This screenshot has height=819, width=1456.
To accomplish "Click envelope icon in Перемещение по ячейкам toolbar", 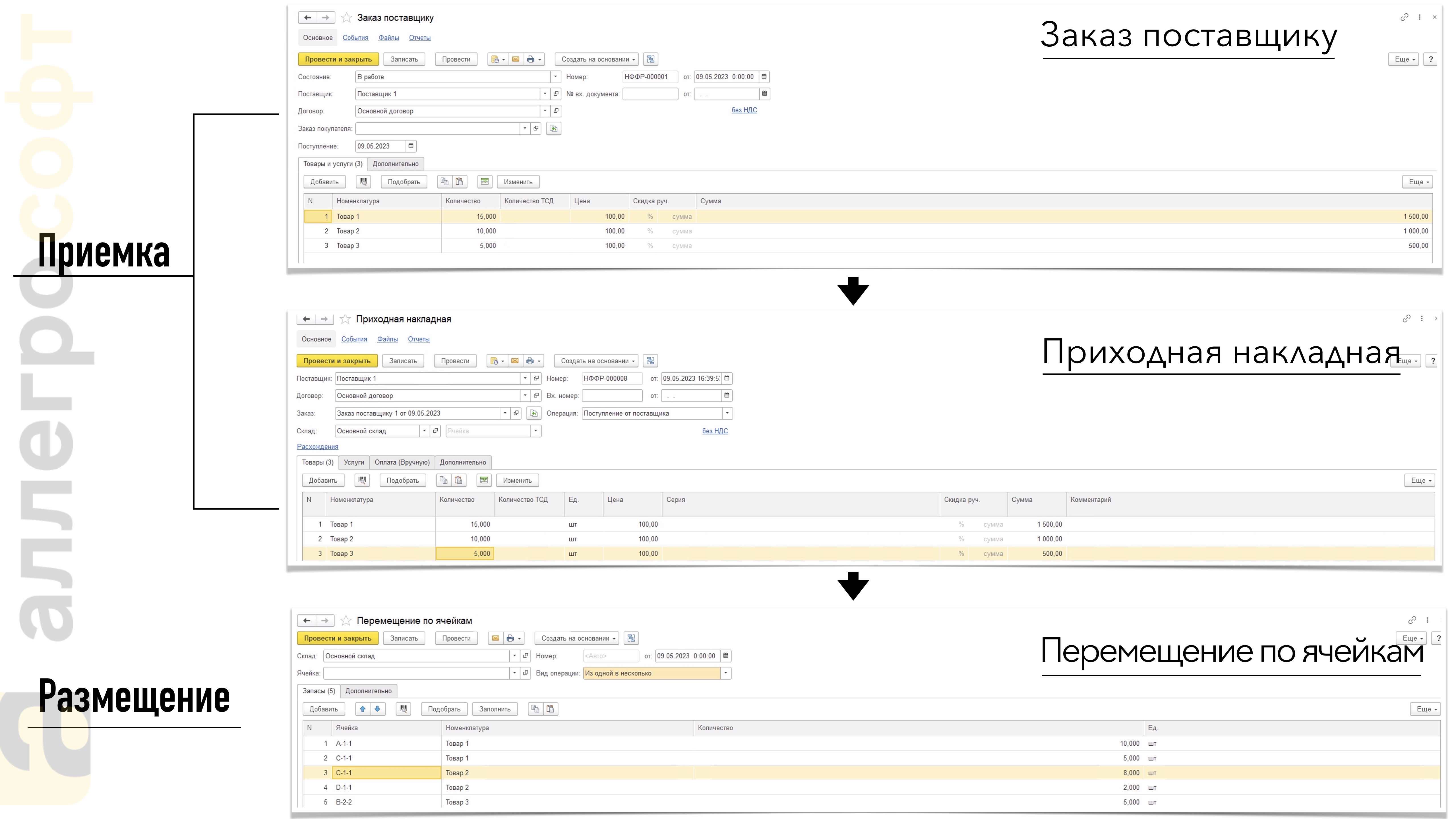I will (x=496, y=639).
